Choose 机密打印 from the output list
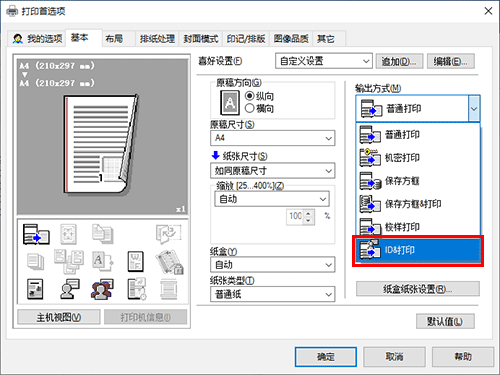Viewport: 500px width, 375px height. [x=418, y=158]
